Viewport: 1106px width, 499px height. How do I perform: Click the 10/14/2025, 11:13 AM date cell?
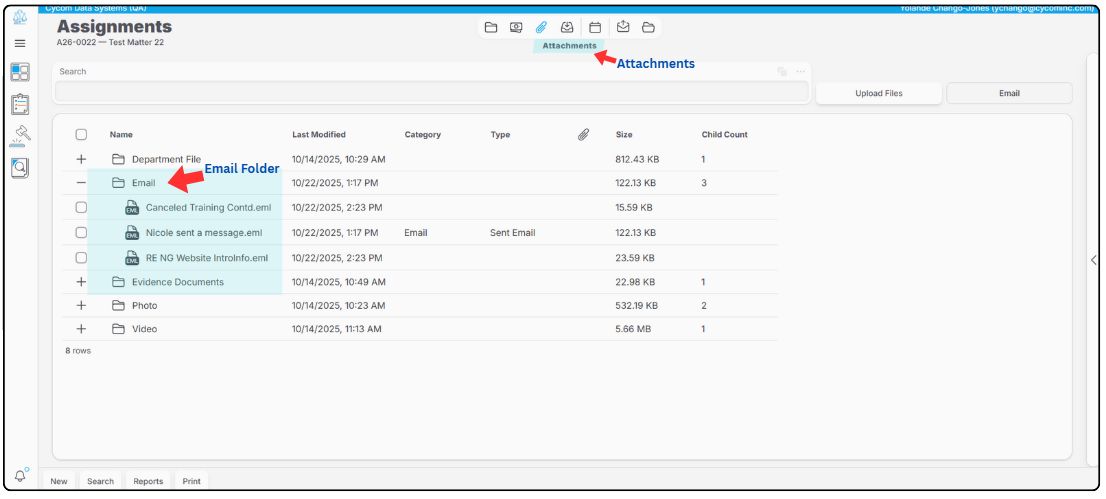tap(337, 329)
